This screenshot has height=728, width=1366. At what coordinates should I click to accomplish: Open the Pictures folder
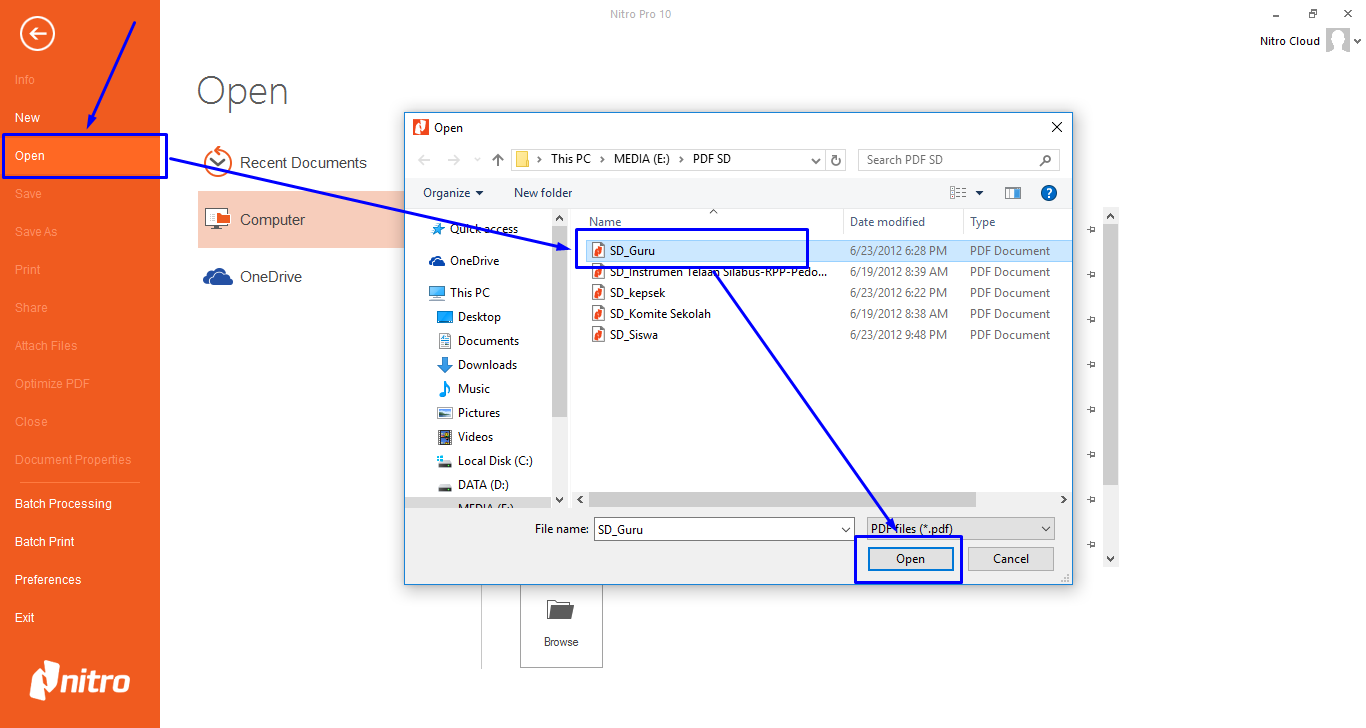pos(469,413)
